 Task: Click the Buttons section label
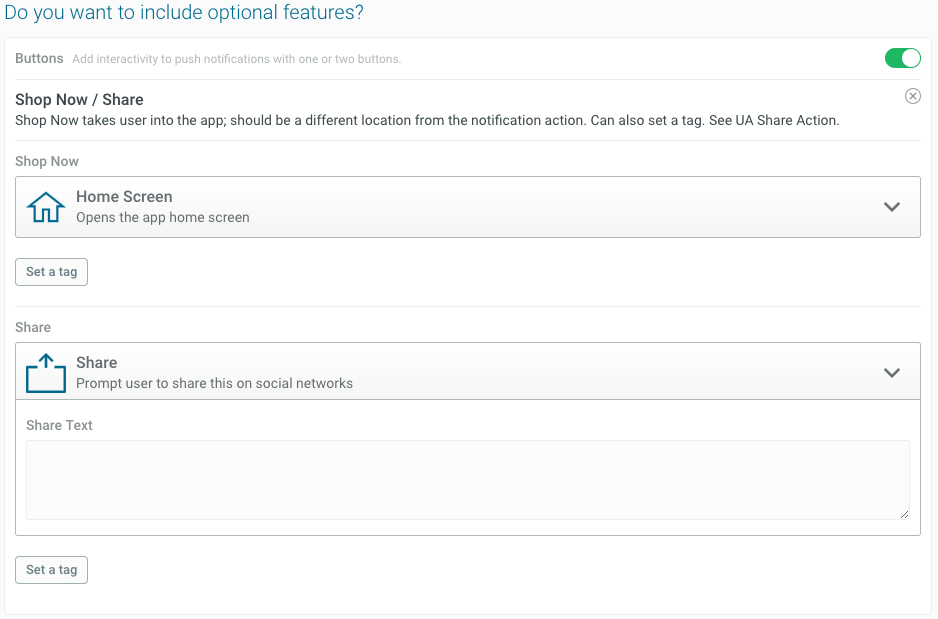[x=39, y=59]
